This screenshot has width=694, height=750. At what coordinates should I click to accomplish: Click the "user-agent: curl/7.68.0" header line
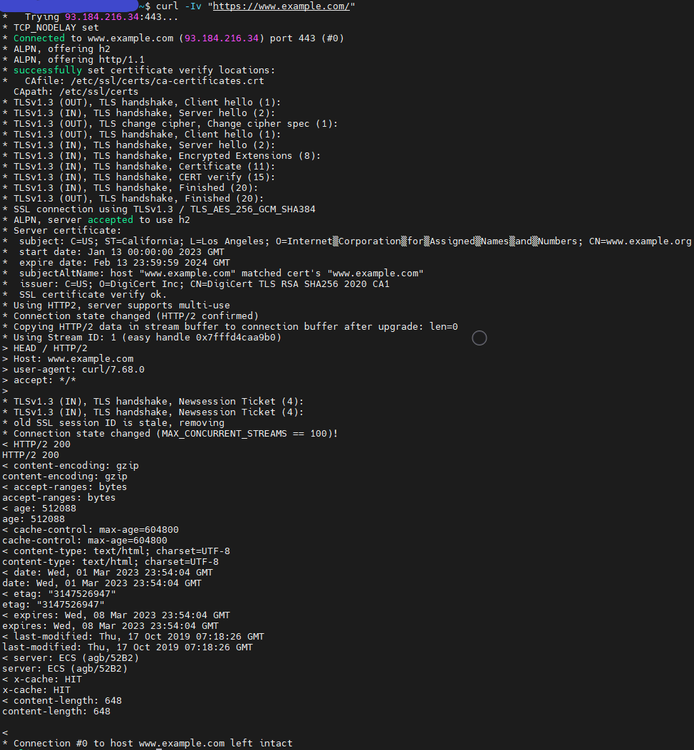73,369
